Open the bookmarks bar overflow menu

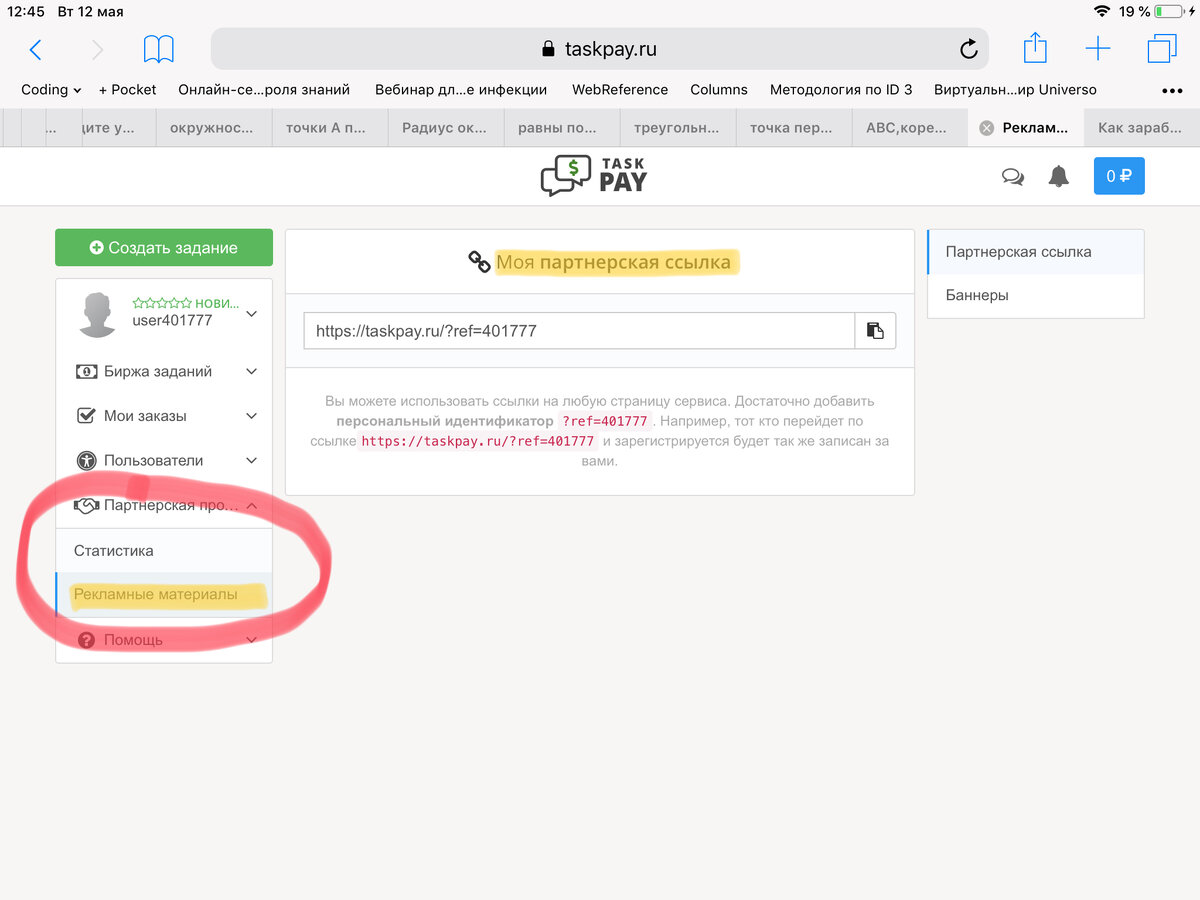(1172, 90)
